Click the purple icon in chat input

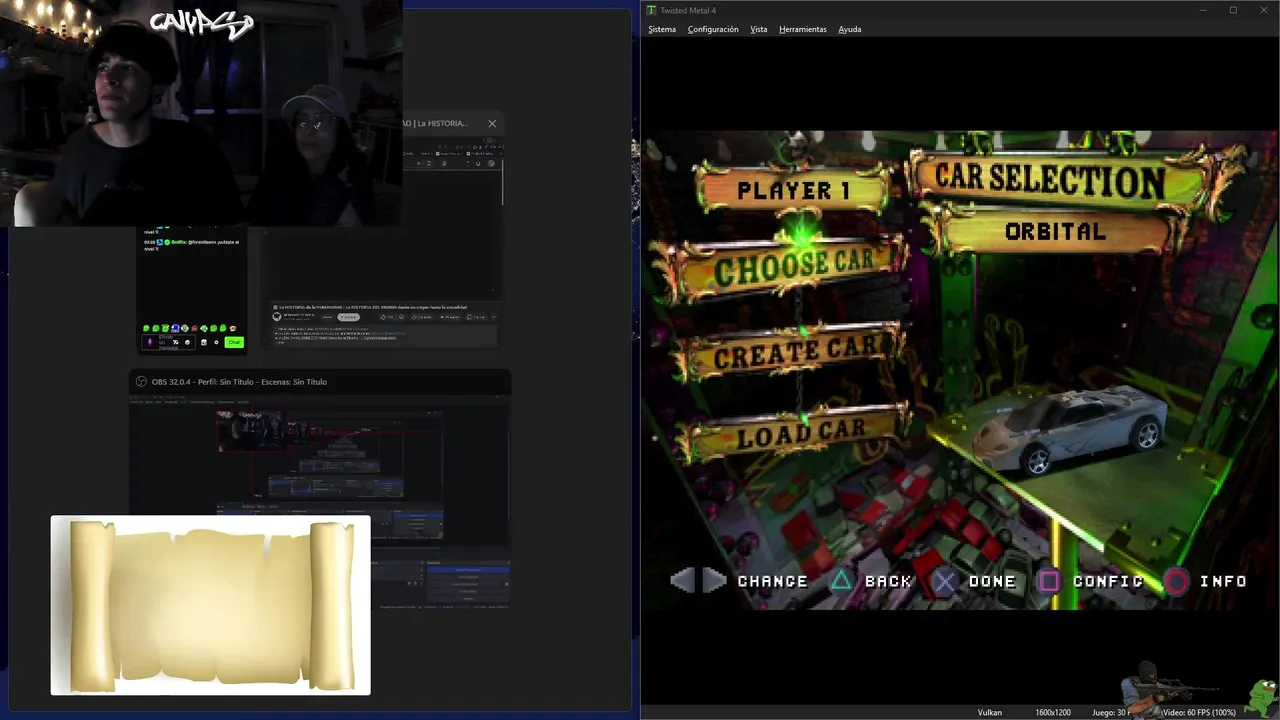pos(150,342)
